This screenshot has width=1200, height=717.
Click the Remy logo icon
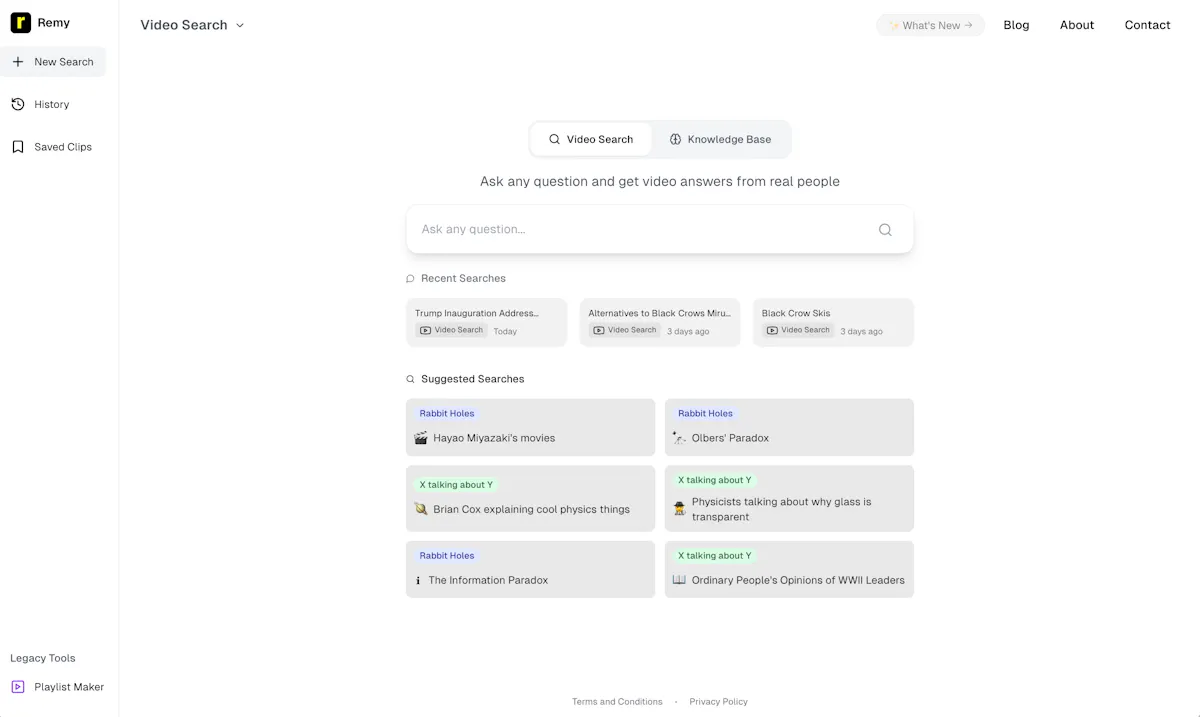pos(21,23)
